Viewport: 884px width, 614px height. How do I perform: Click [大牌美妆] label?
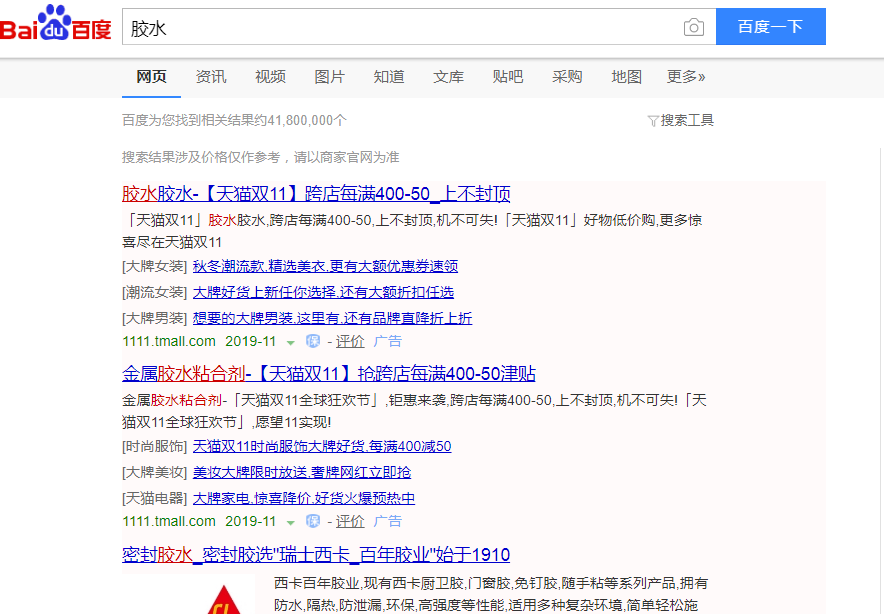154,472
